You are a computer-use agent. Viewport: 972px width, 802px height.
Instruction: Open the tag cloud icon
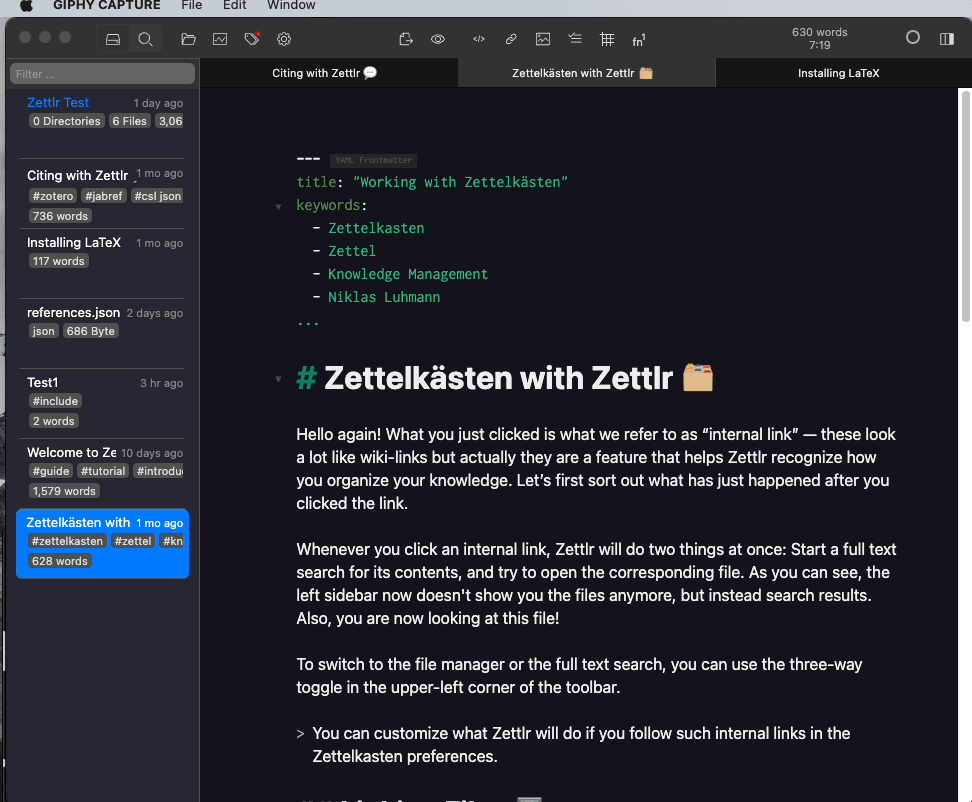(x=252, y=39)
